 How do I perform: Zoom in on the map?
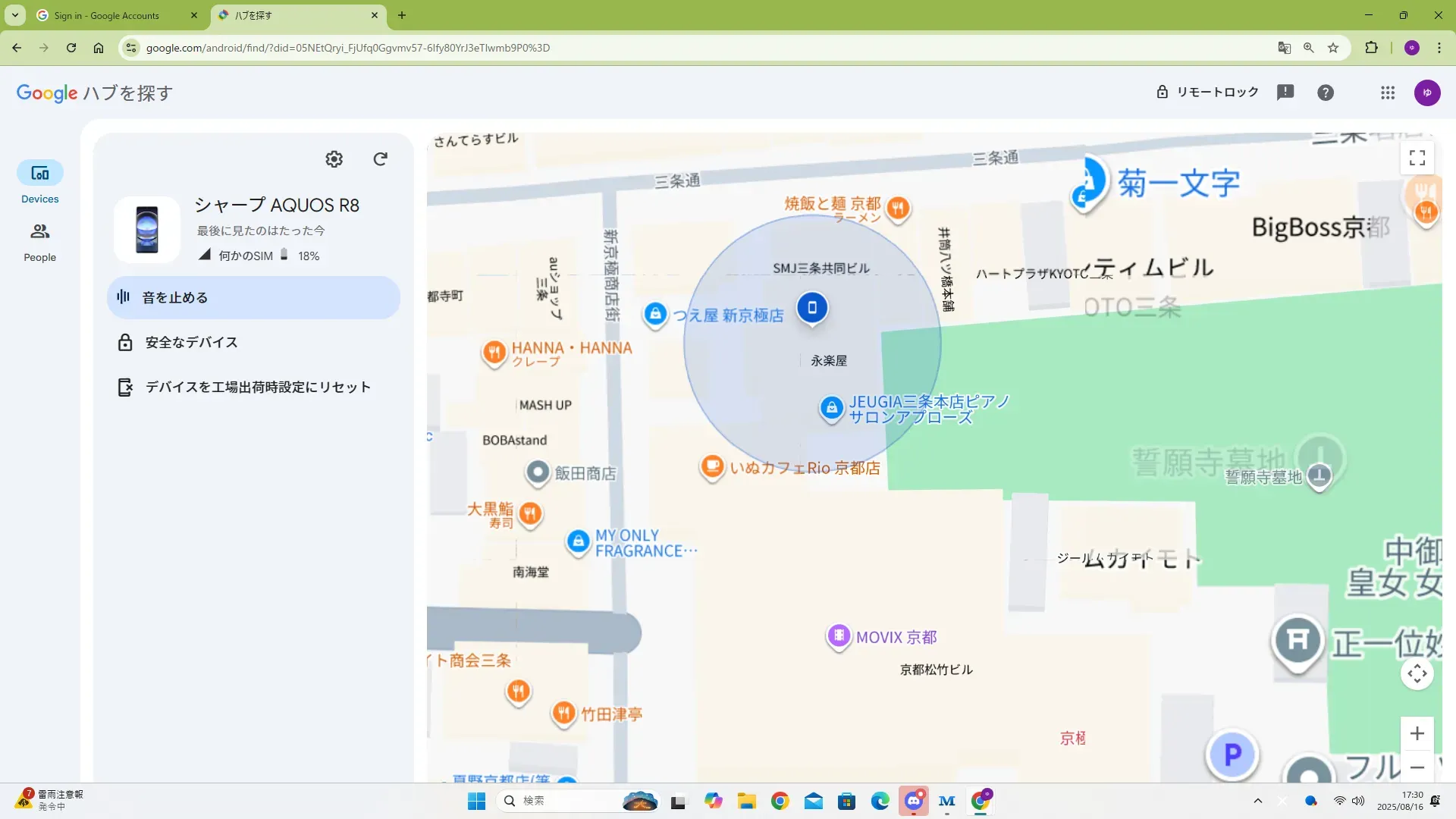tap(1417, 733)
